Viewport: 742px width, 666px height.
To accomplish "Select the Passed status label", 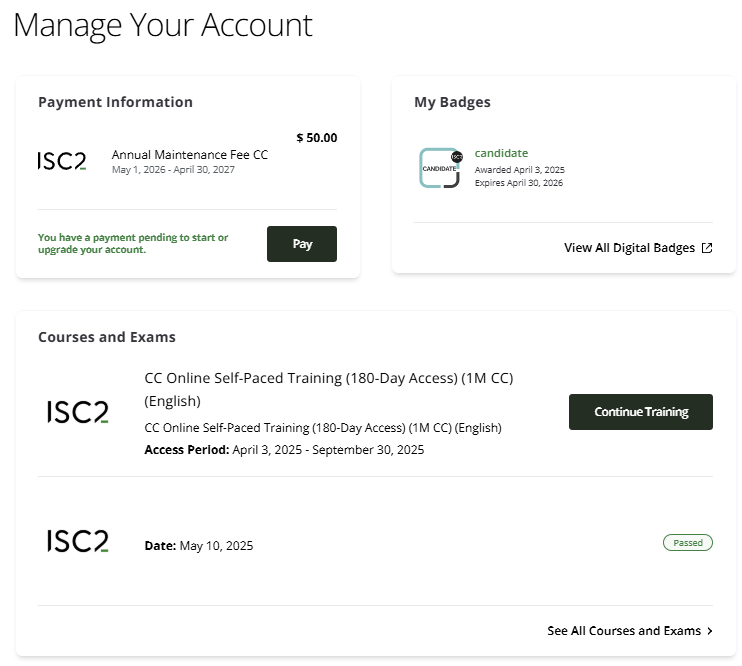I will click(688, 543).
